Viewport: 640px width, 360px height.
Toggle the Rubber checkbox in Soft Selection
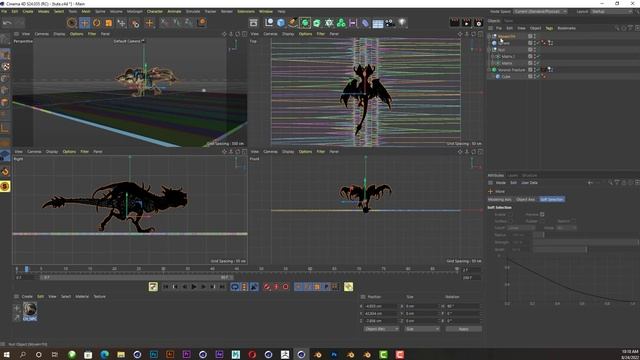pos(542,221)
